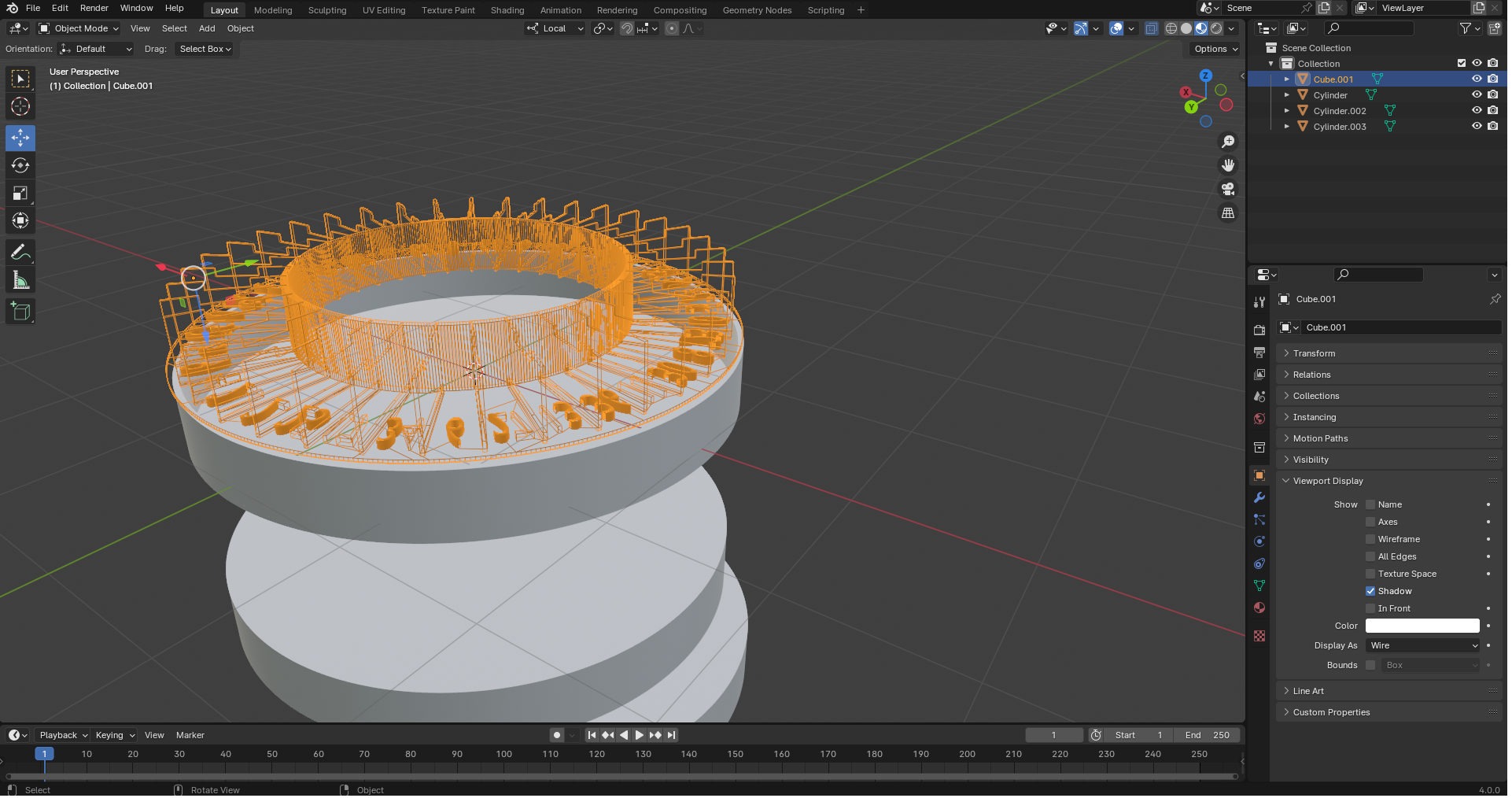This screenshot has width=1512, height=798.
Task: Select the Measure tool
Action: coord(20,280)
